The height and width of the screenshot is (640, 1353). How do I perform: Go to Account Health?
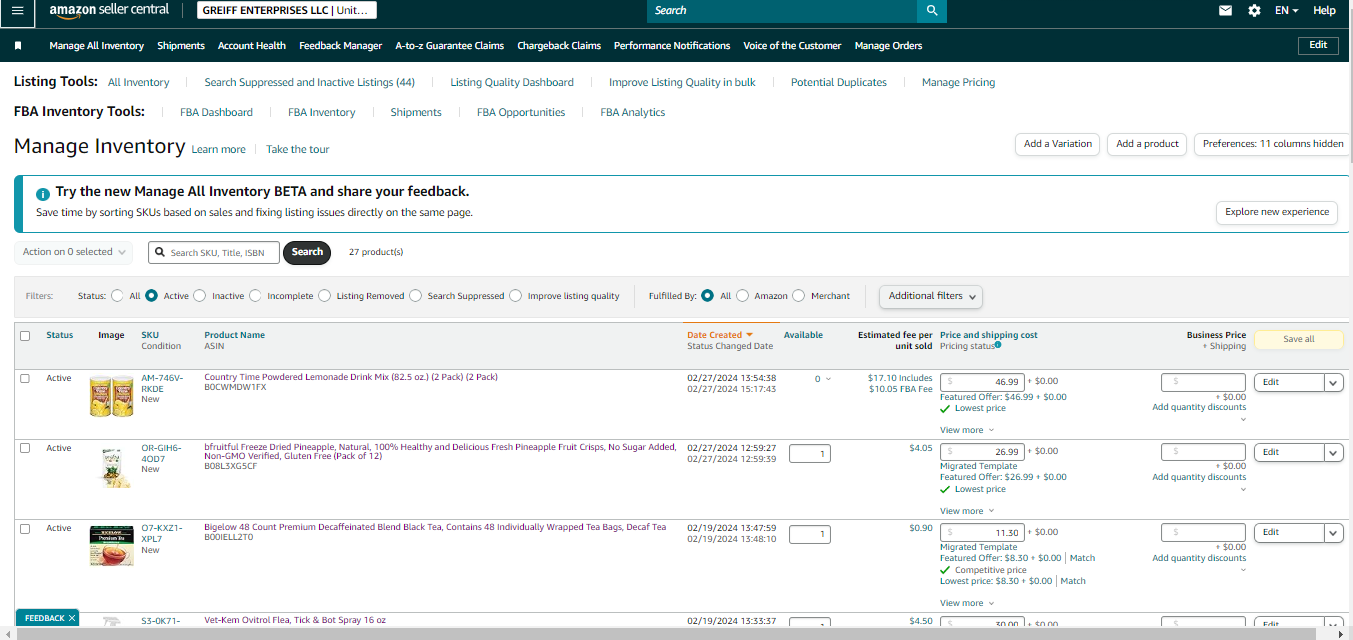[252, 46]
